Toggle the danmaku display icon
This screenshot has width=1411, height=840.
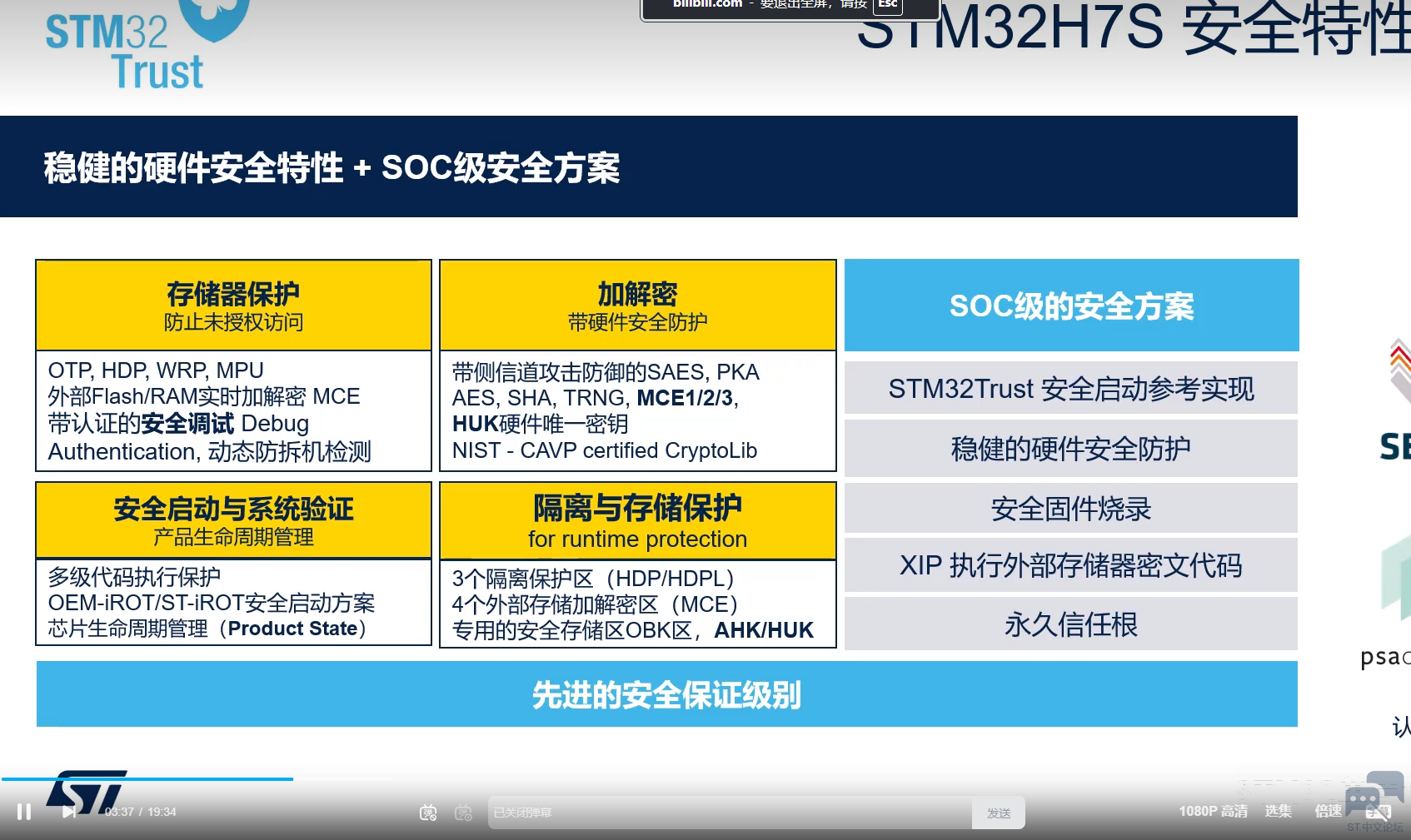tap(428, 813)
